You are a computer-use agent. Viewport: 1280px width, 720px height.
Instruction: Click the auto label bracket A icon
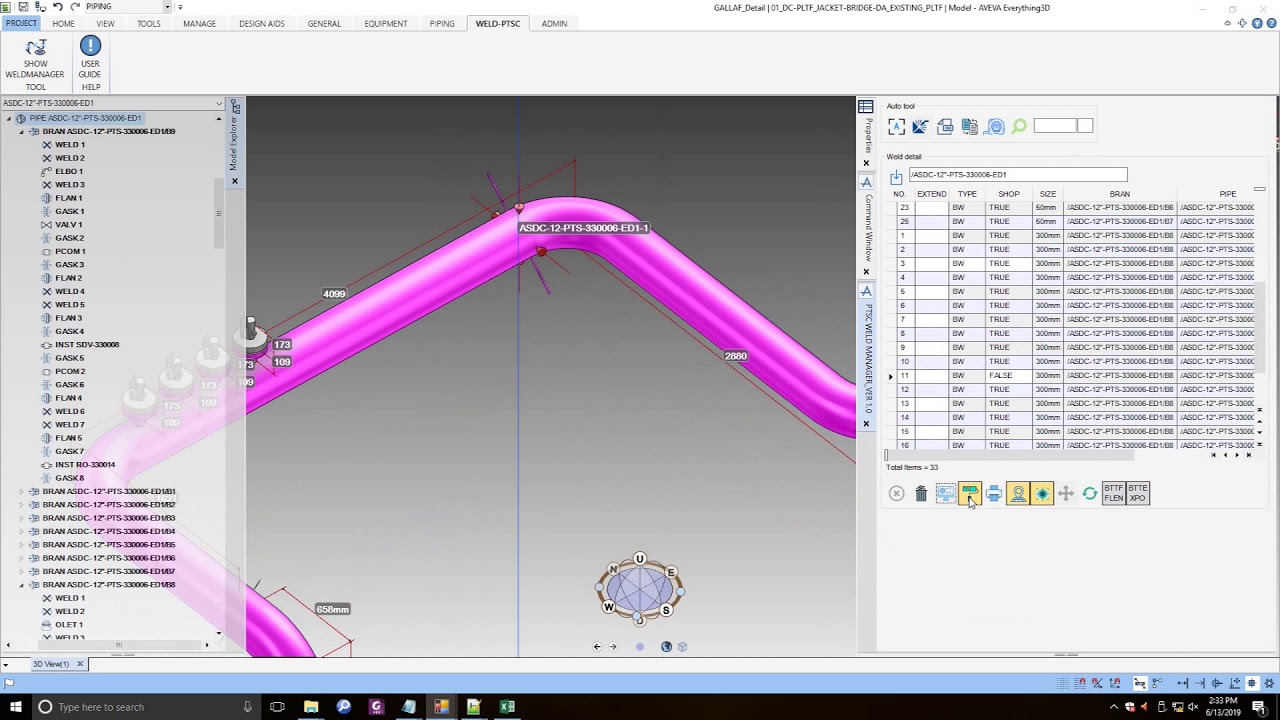[x=896, y=126]
